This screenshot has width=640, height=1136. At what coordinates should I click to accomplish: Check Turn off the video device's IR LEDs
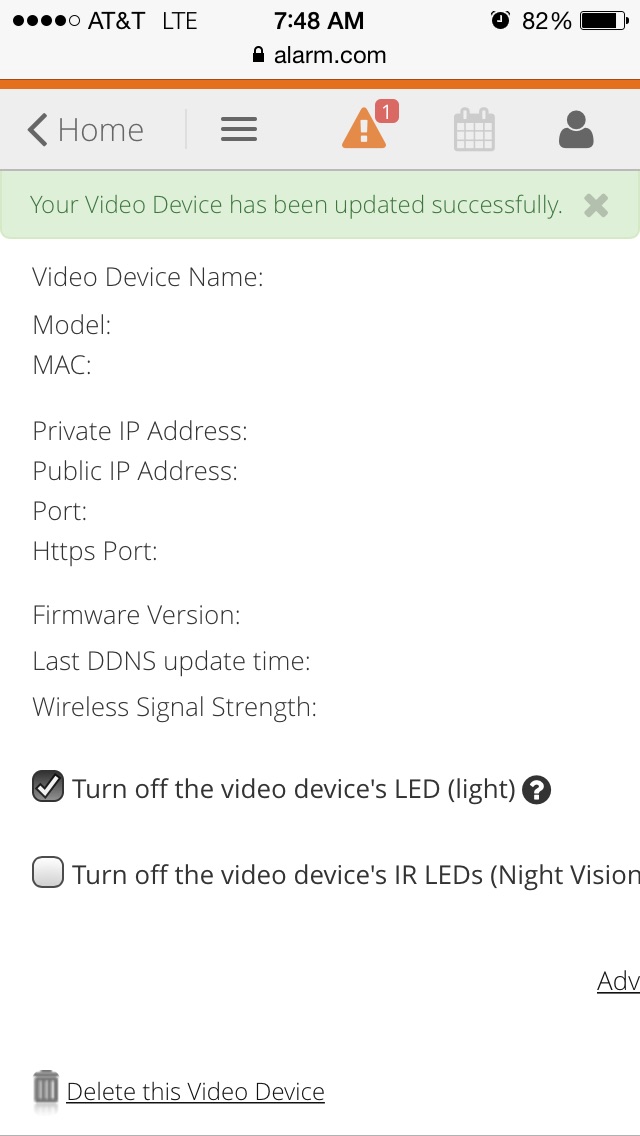pos(48,872)
